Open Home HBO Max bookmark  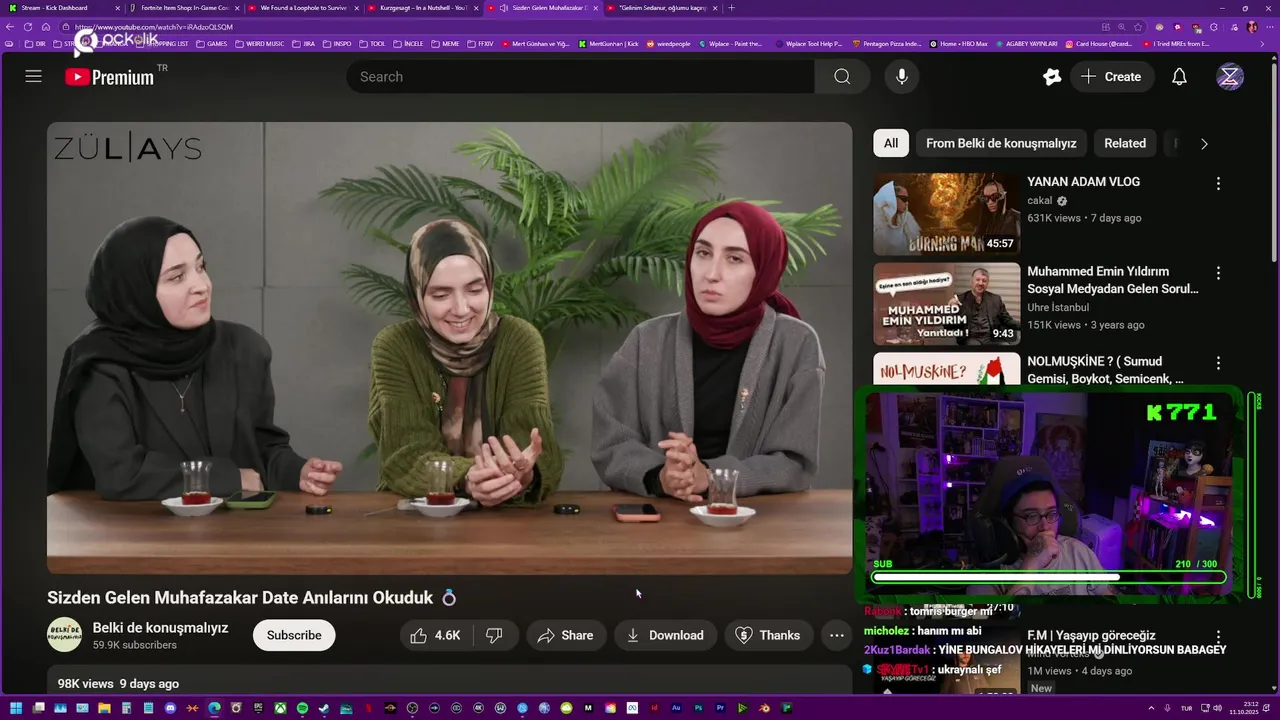[x=958, y=44]
